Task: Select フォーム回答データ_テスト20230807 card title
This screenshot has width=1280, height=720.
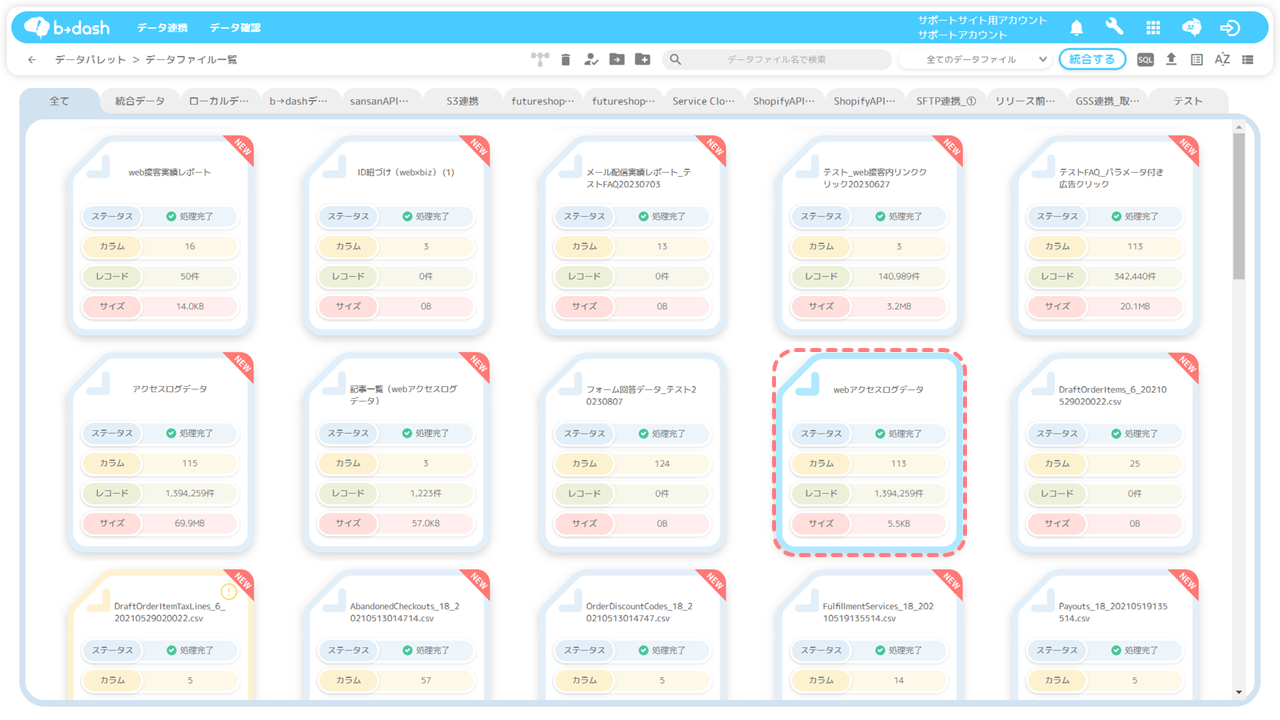Action: click(641, 395)
